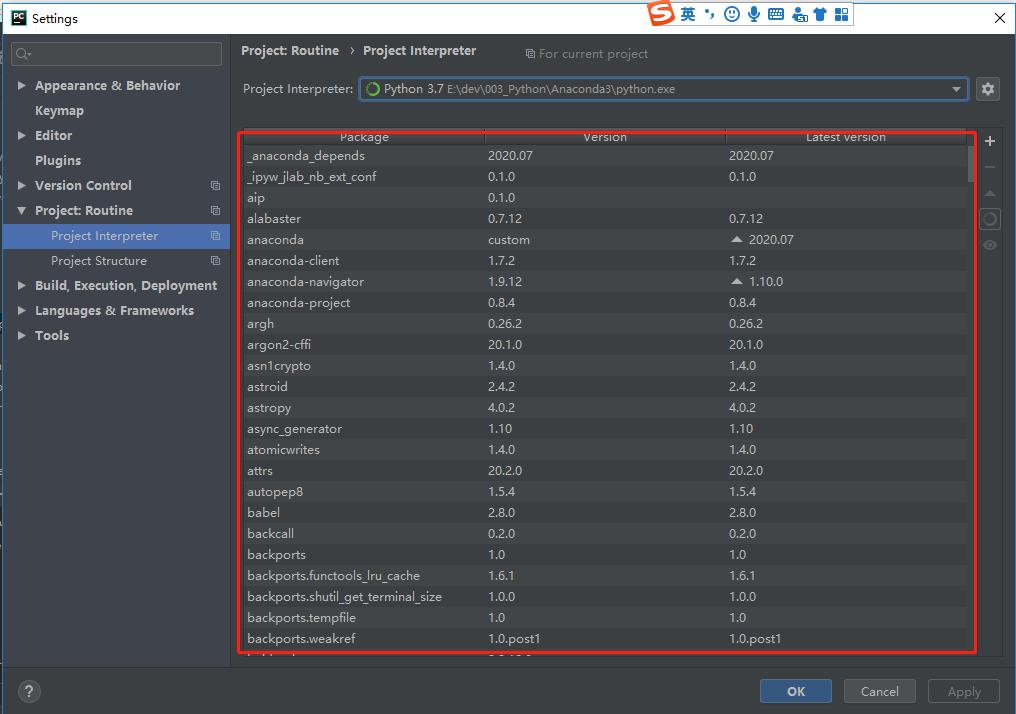Click the plus icon to install a package
This screenshot has height=714, width=1016.
coord(990,141)
